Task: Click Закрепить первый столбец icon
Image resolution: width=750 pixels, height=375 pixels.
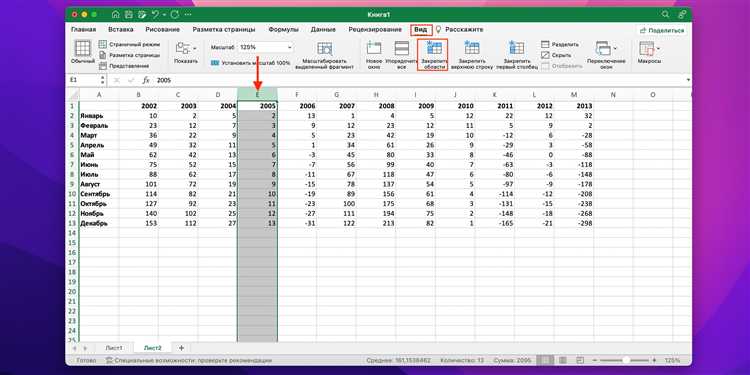Action: [x=517, y=48]
